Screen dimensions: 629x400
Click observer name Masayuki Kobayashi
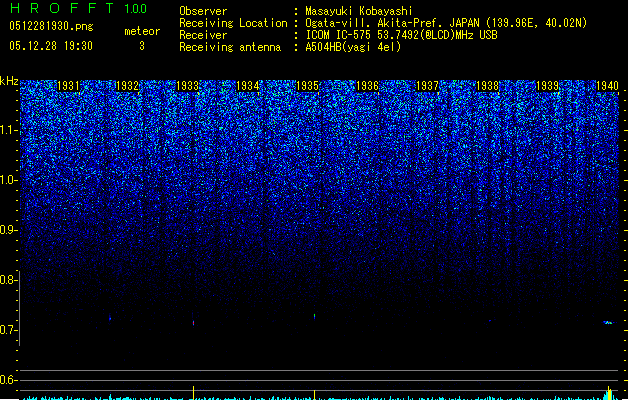click(359, 11)
